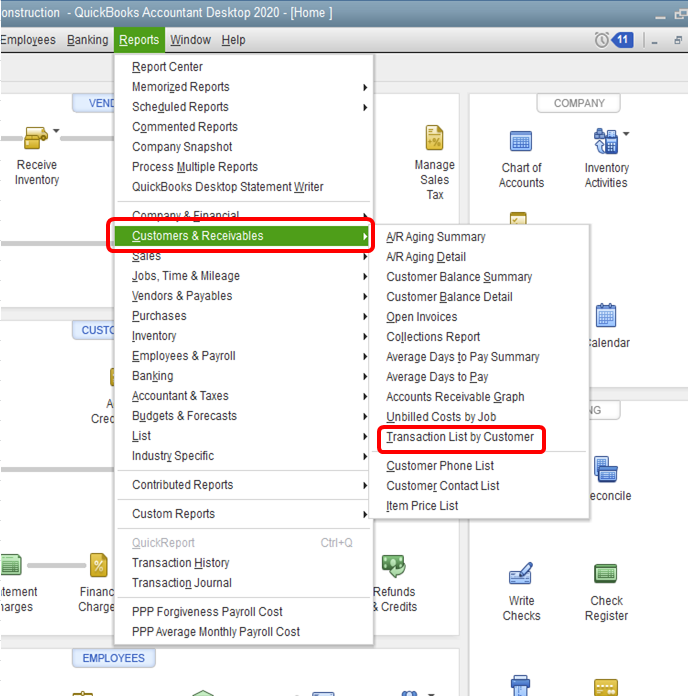Click the reminders alarm clock icon

601,40
